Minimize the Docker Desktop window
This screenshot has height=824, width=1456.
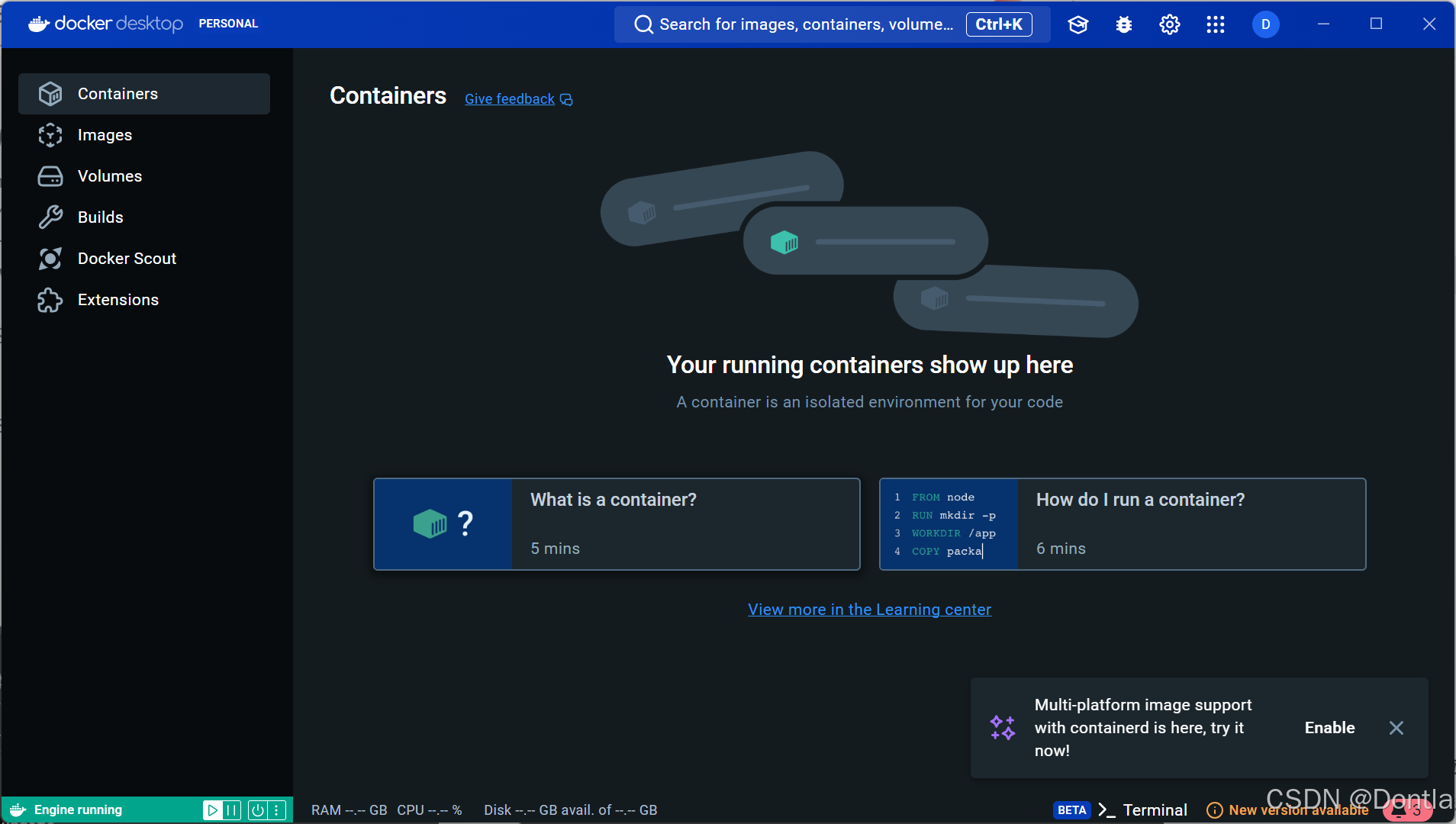(1323, 24)
